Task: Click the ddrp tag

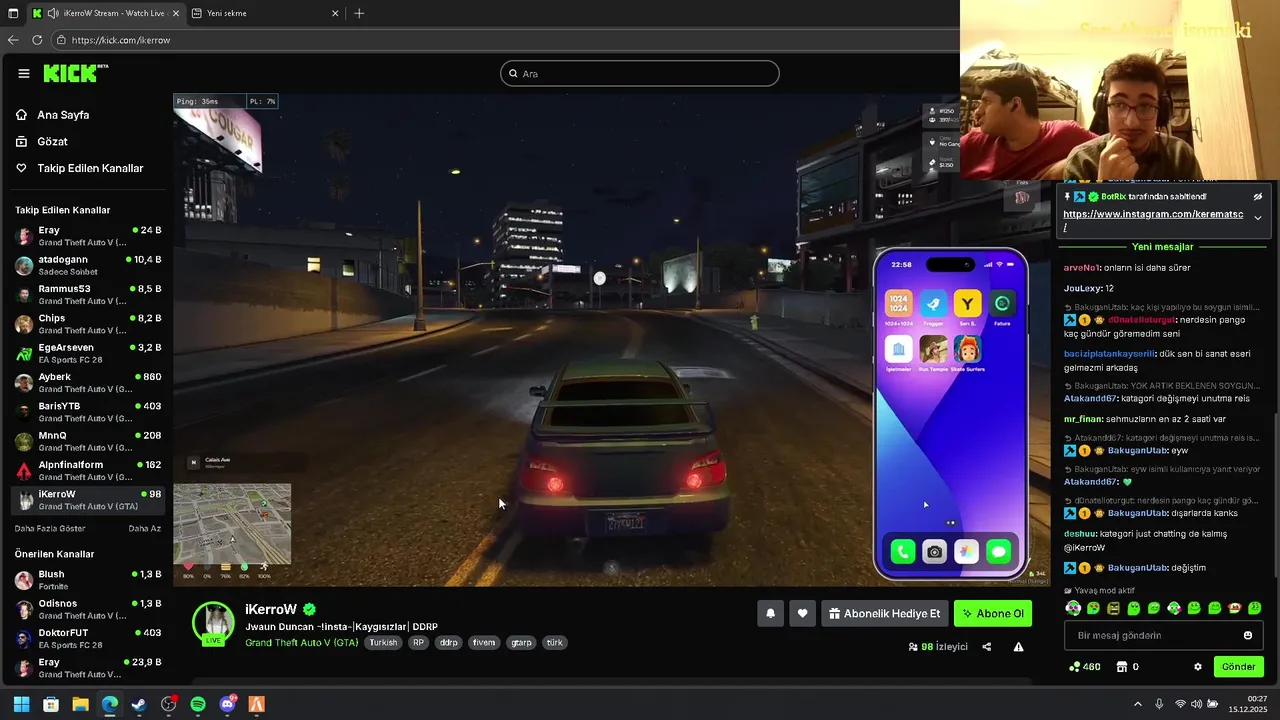Action: point(448,643)
